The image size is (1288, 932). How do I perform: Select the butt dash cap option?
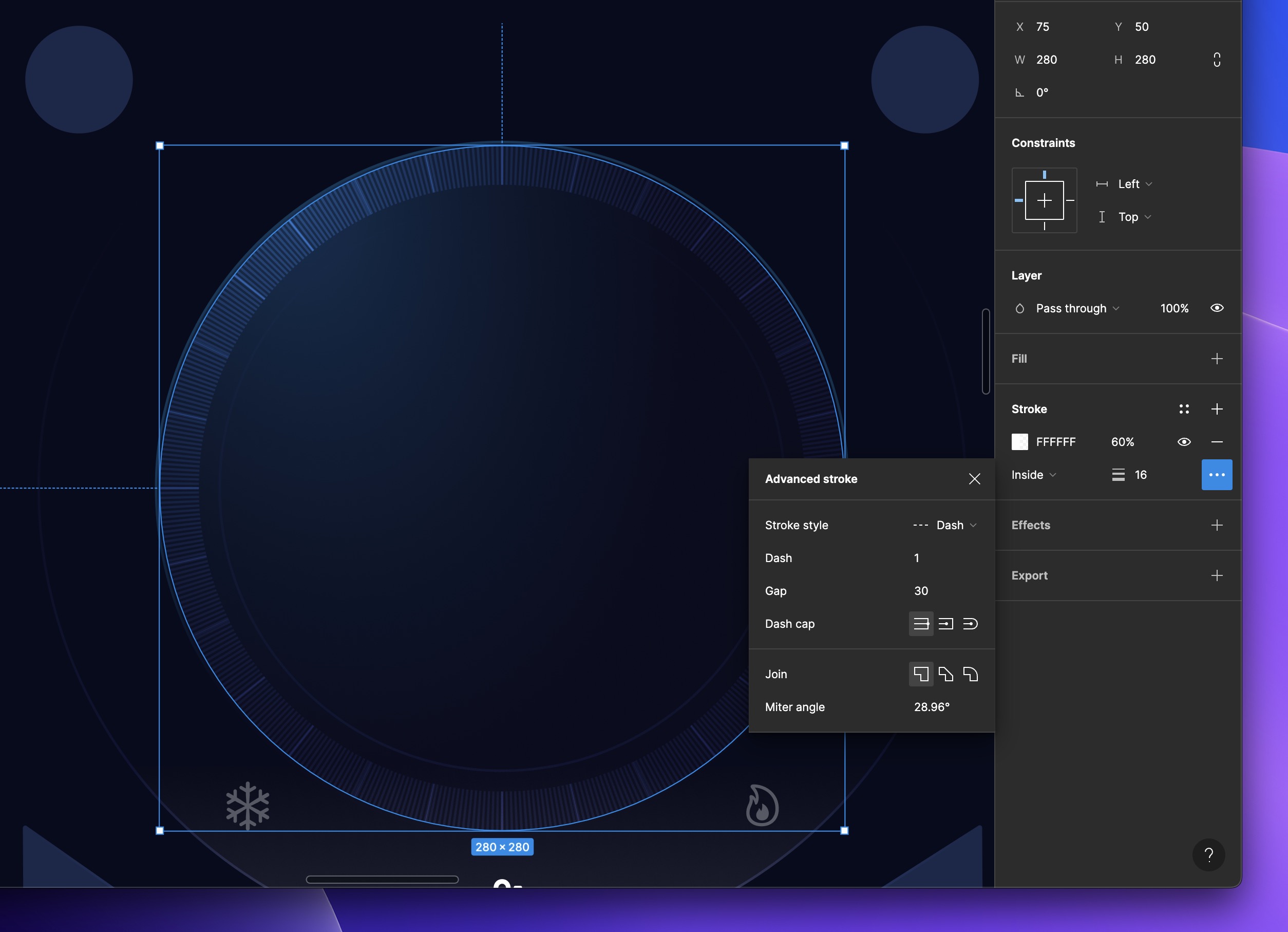click(921, 623)
